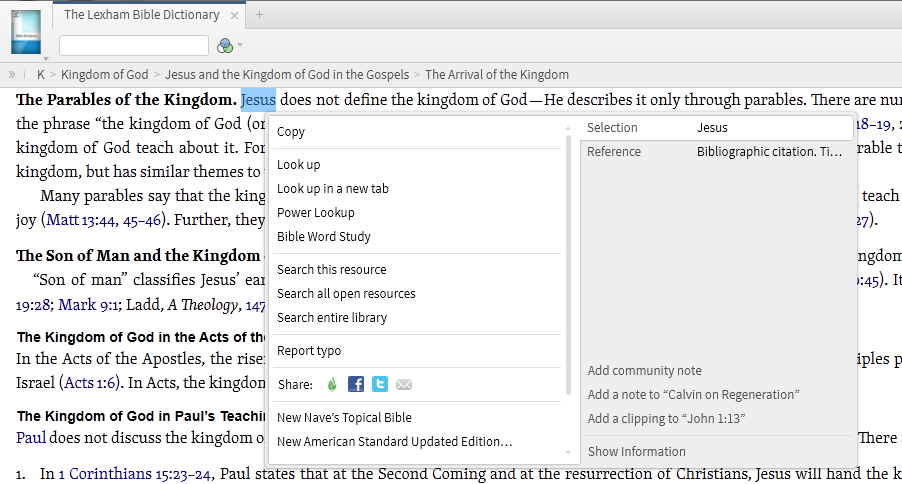Select the Selection Jesus row
The width and height of the screenshot is (902, 484).
pyautogui.click(x=716, y=128)
